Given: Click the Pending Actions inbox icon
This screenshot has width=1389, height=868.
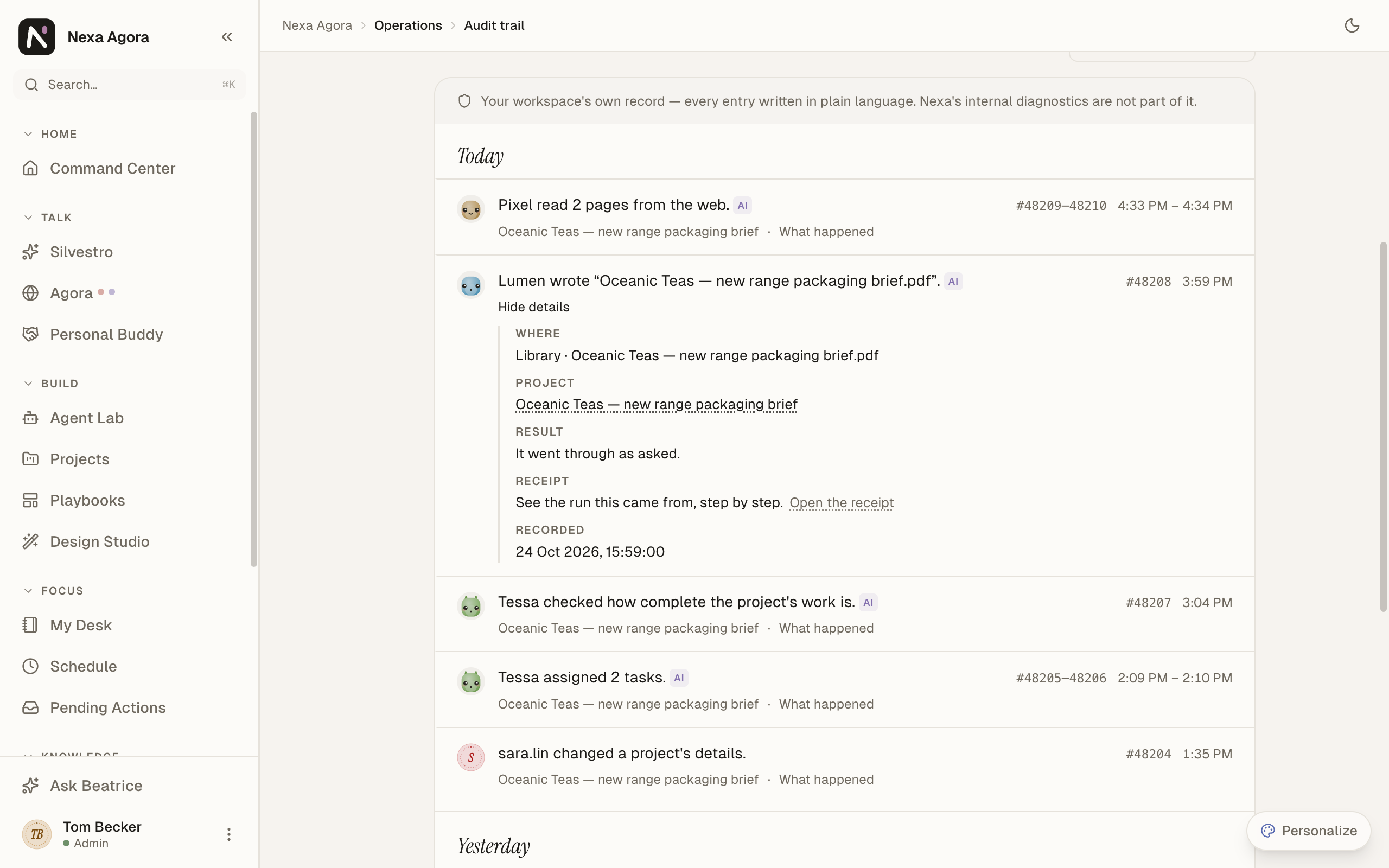Looking at the screenshot, I should (x=30, y=707).
